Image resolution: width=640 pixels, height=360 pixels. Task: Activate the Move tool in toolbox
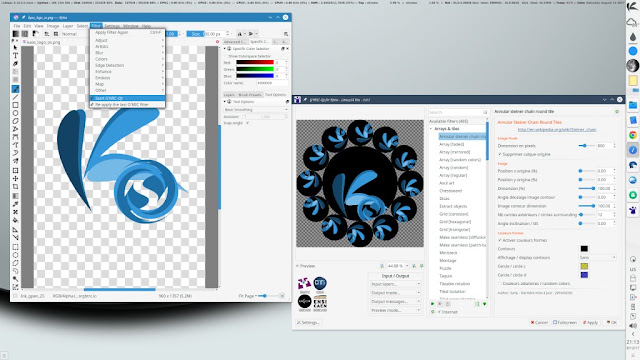pyautogui.click(x=15, y=178)
